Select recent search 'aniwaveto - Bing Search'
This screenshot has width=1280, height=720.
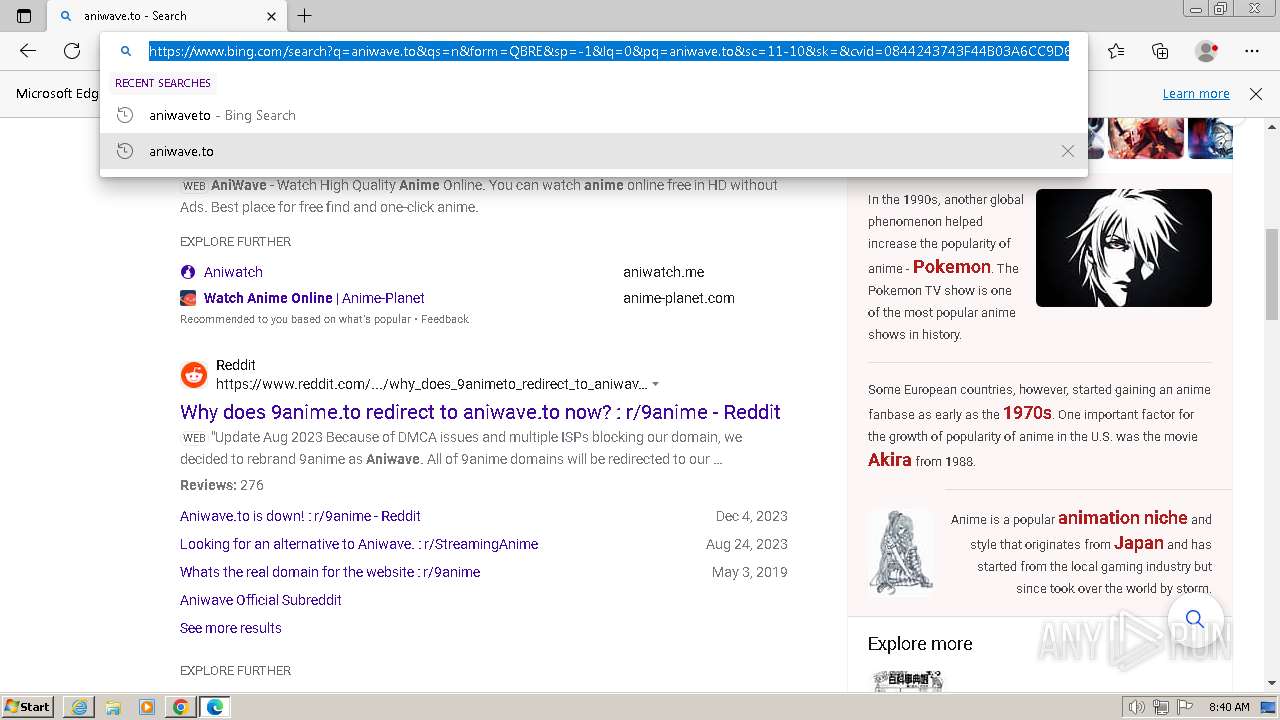tap(593, 115)
